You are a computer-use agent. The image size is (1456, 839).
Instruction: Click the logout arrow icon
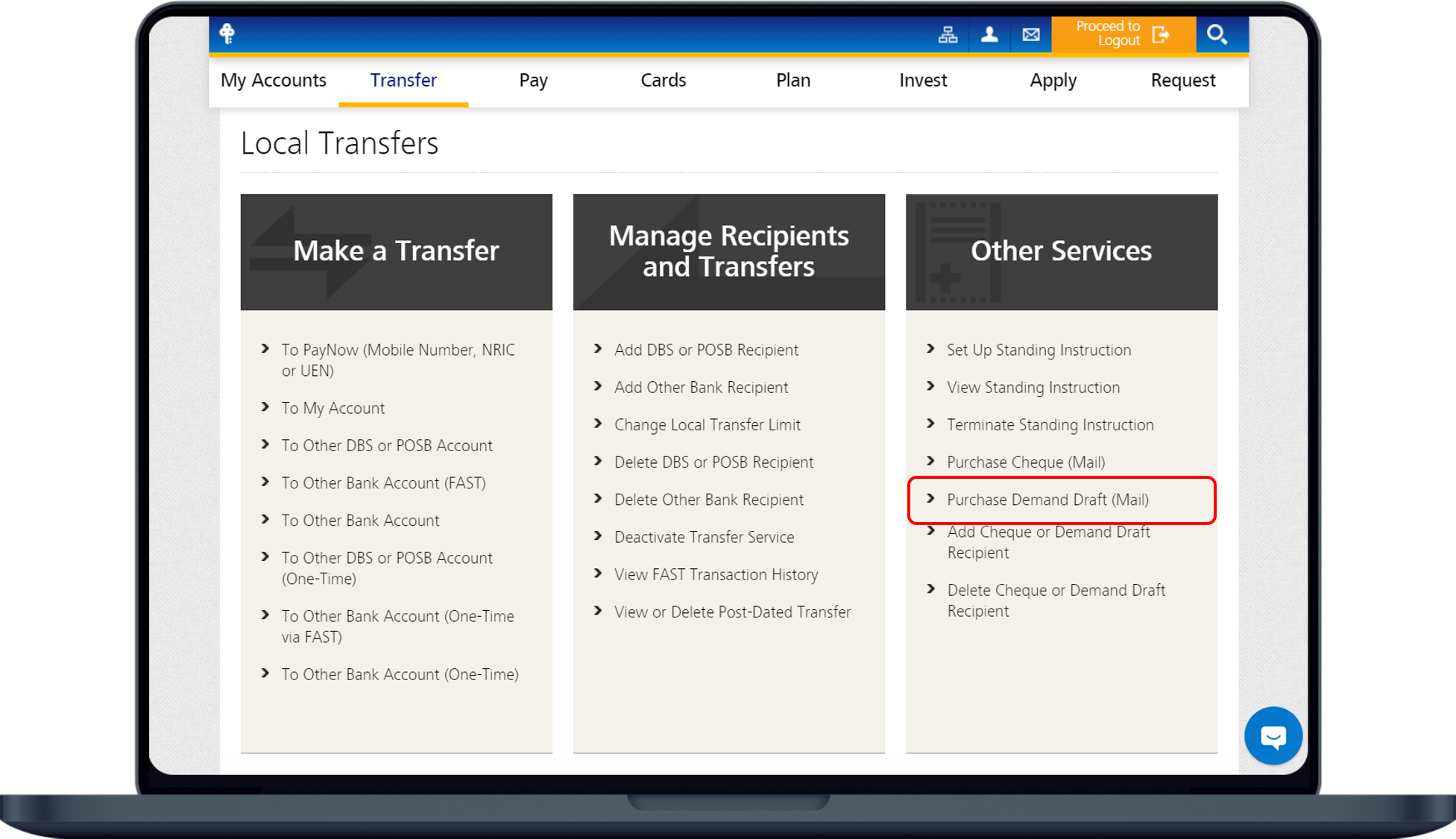click(1161, 34)
